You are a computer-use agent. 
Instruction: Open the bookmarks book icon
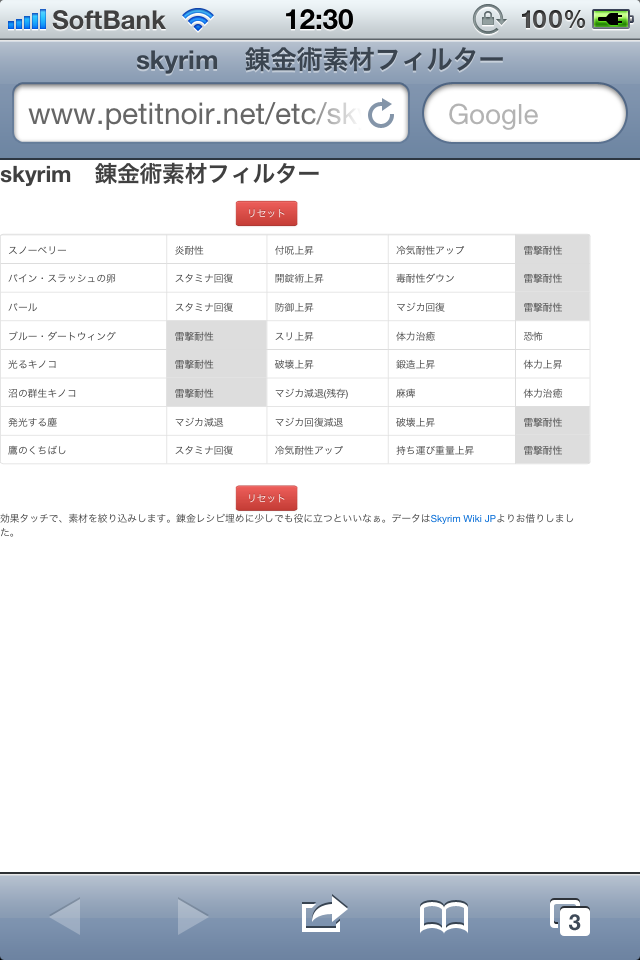click(444, 916)
